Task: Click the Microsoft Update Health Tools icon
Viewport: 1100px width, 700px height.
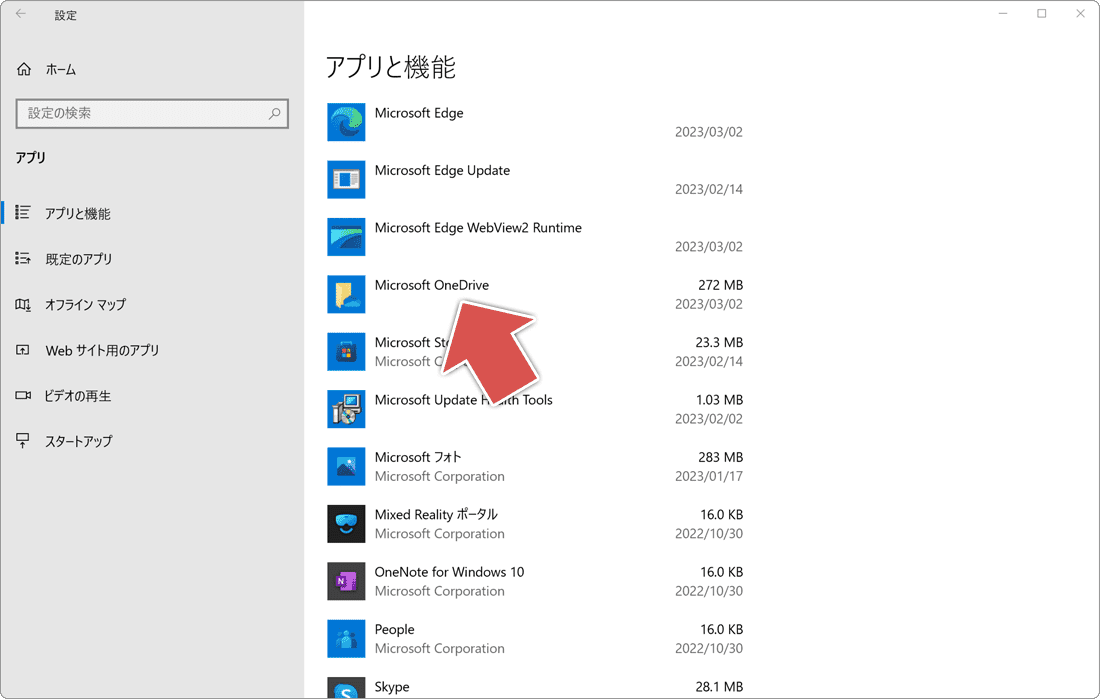Action: point(346,409)
